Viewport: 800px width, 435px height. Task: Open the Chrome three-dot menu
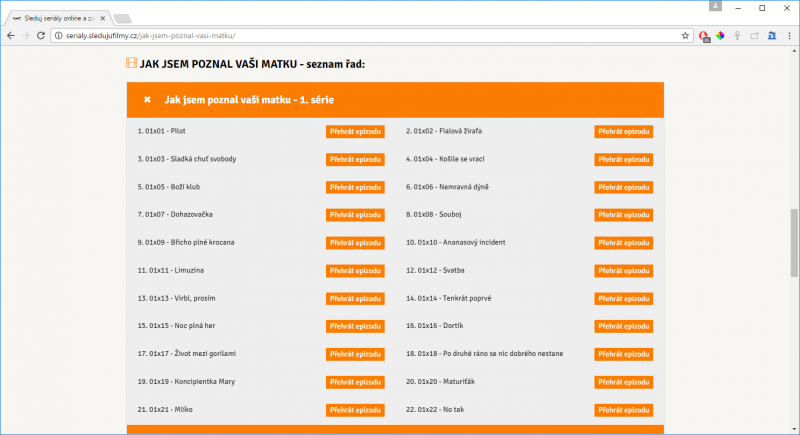pos(790,35)
